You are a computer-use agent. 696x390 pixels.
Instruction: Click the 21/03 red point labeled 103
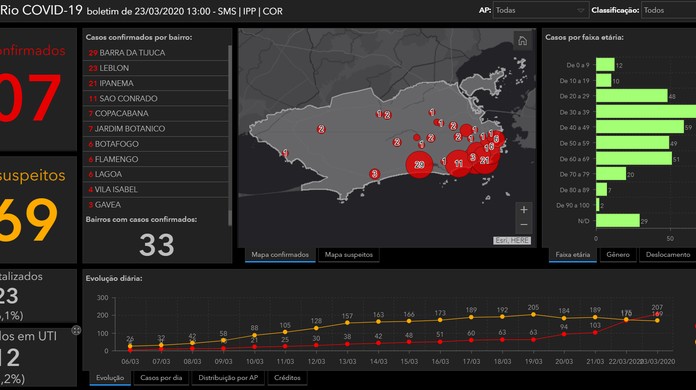tap(595, 332)
